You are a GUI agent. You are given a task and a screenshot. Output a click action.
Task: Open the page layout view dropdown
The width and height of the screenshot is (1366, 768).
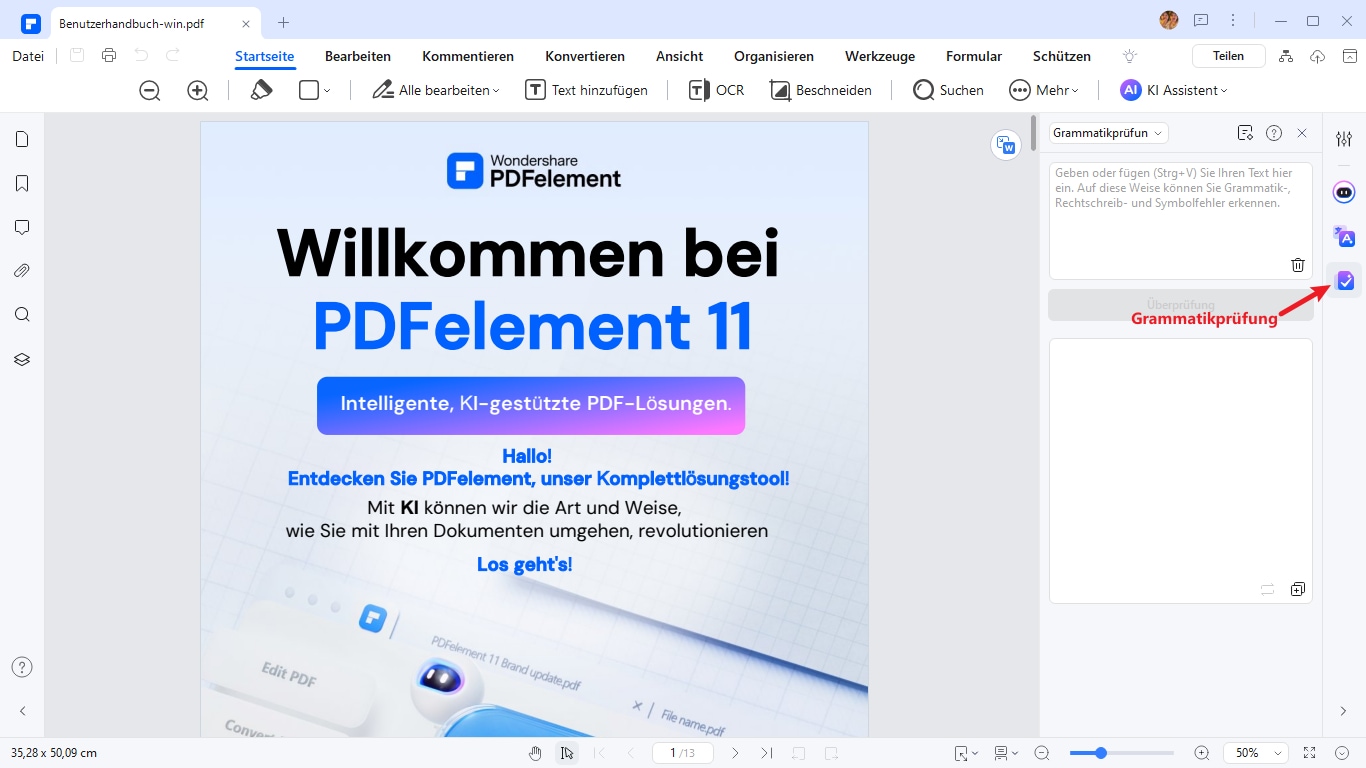[x=1006, y=753]
